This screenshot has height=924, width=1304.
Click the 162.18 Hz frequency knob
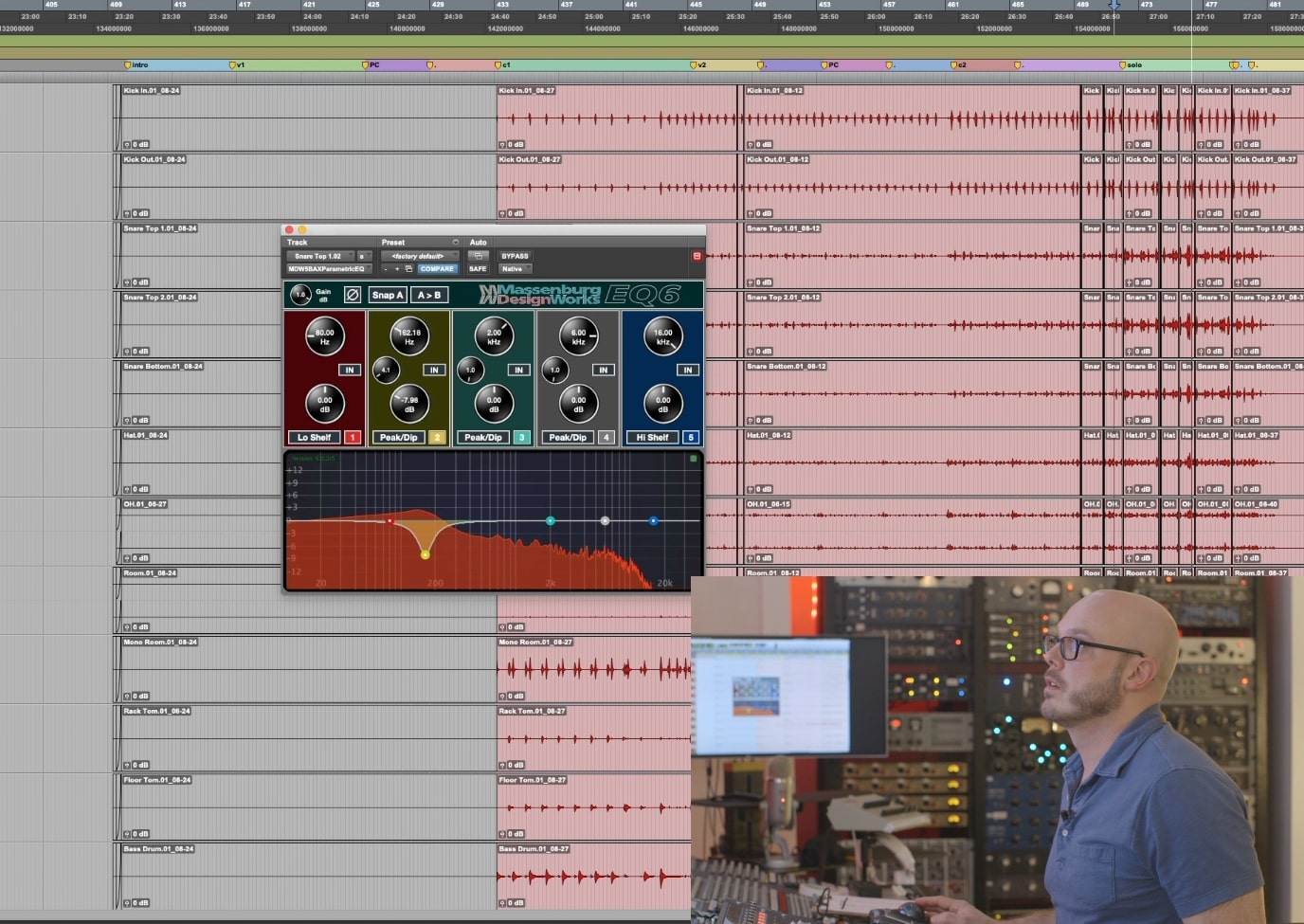[409, 335]
